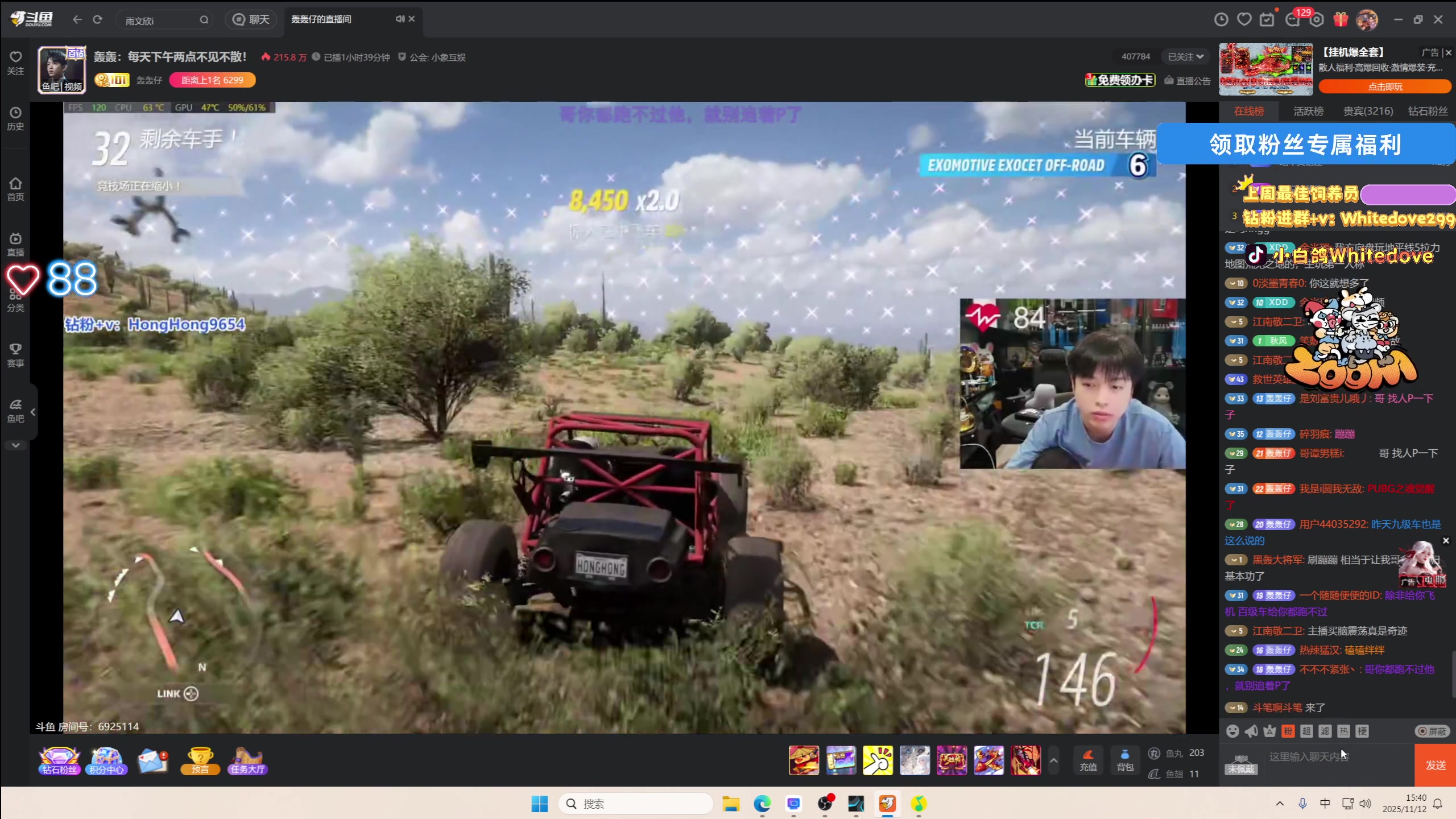Expand the gift list arrow
1456x819 pixels.
point(1053,760)
